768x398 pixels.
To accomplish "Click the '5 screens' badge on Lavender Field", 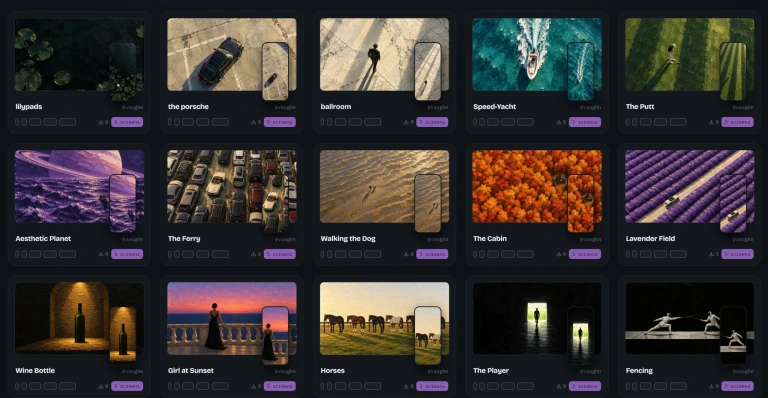I will point(737,254).
